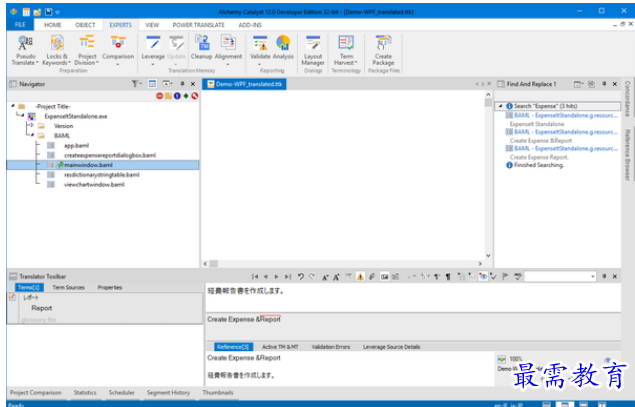This screenshot has height=407, width=635.
Task: Click the blue info status icon in Navigator
Action: coord(177,96)
